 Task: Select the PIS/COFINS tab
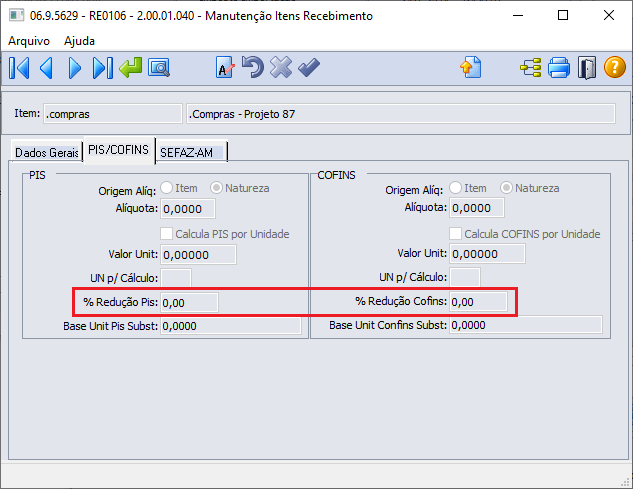point(118,150)
